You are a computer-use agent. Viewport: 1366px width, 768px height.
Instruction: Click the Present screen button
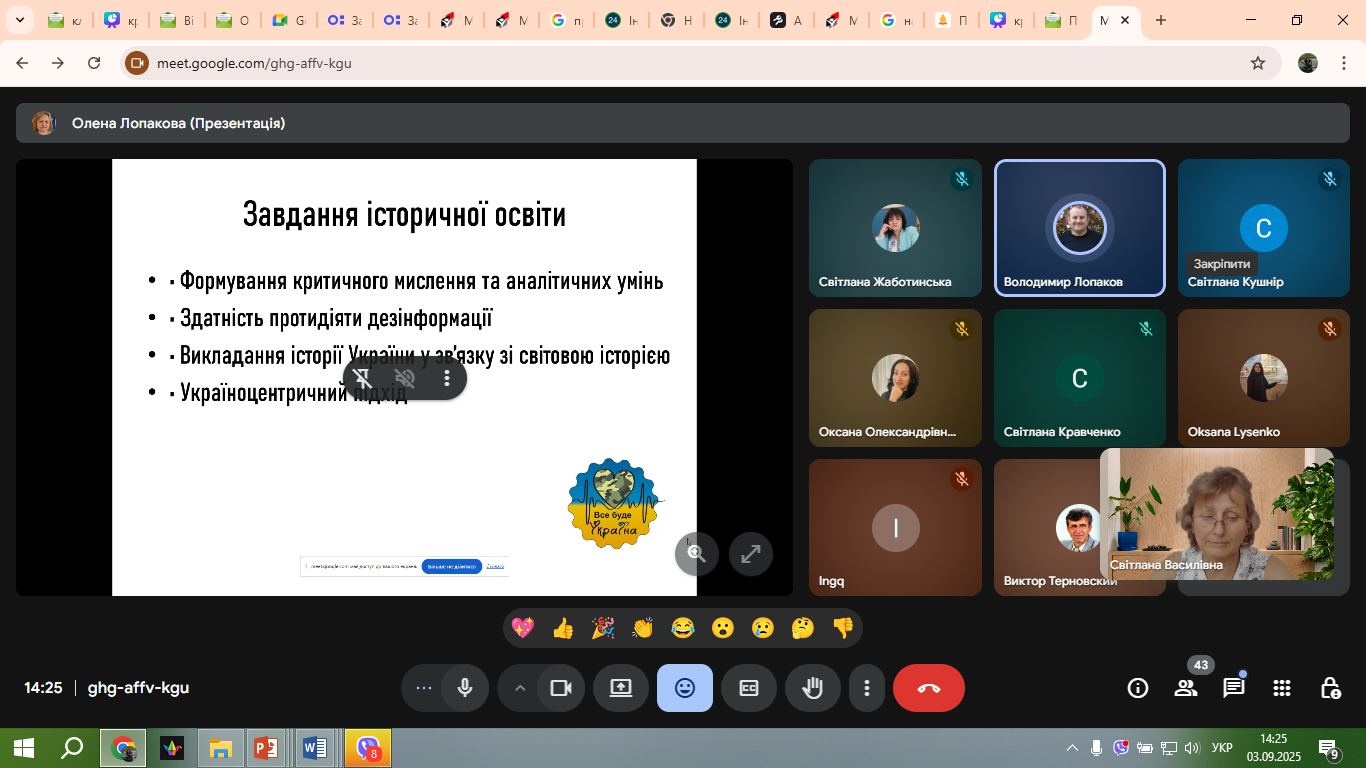coord(621,688)
